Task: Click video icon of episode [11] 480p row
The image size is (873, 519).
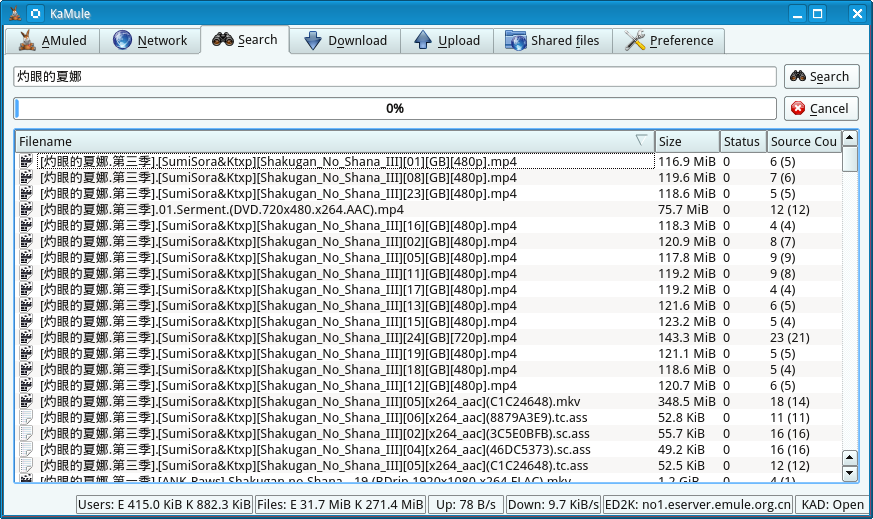Action: point(26,273)
